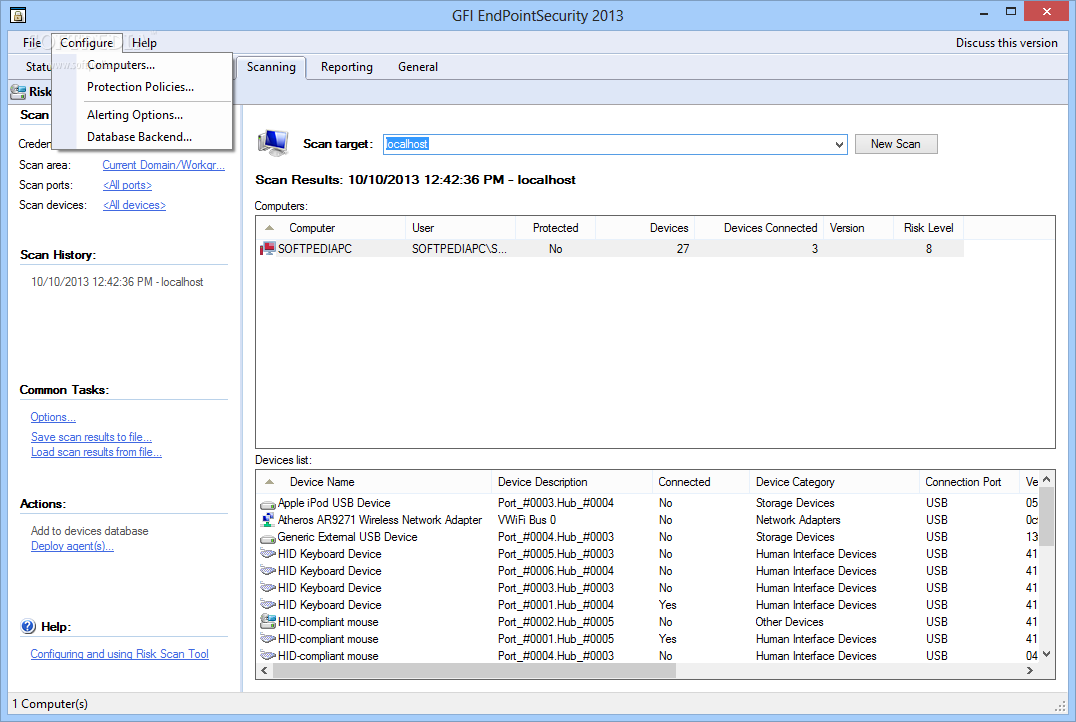
Task: Open the Options... common task link
Action: pyautogui.click(x=53, y=417)
